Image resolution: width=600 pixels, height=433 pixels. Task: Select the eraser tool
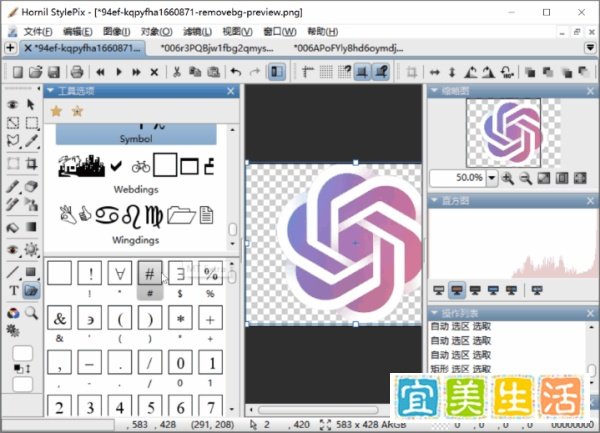click(31, 186)
